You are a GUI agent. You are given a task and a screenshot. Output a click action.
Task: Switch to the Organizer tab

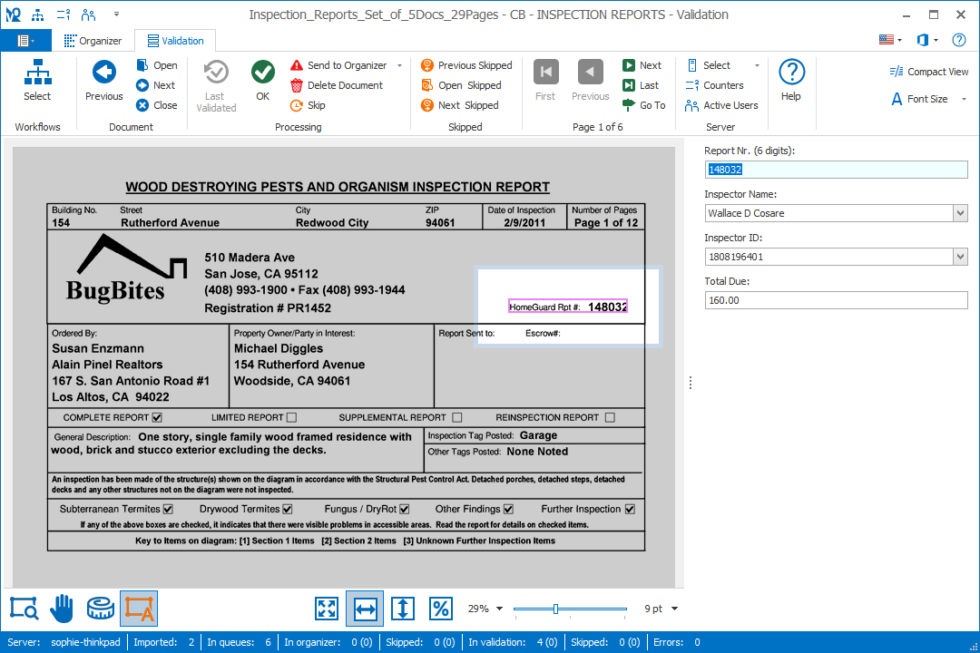tap(92, 41)
